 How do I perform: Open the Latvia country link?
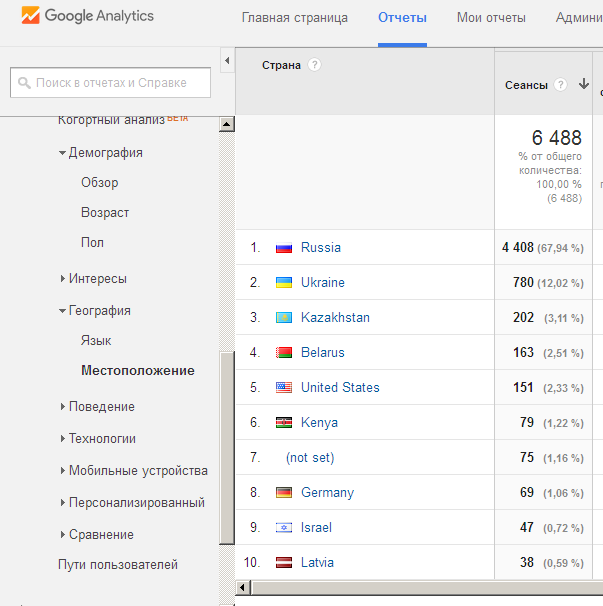(317, 562)
